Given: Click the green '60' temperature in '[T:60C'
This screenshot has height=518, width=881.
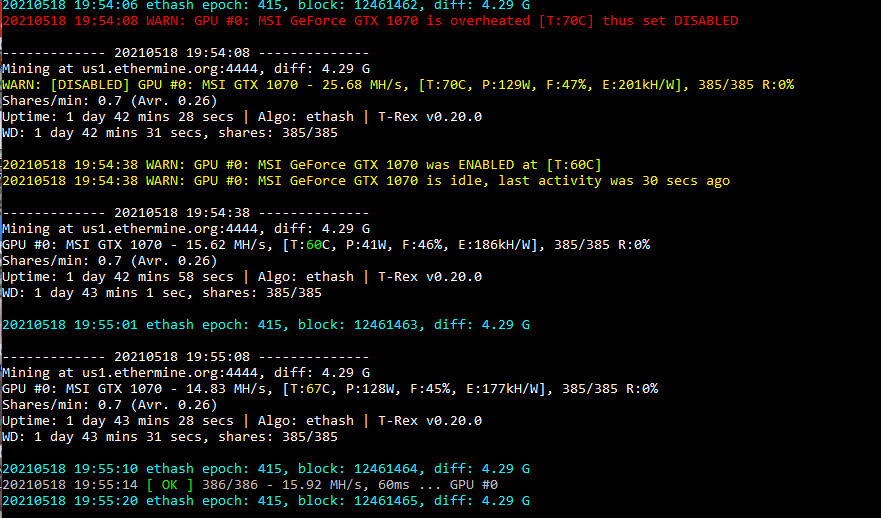Looking at the screenshot, I should coord(314,245).
